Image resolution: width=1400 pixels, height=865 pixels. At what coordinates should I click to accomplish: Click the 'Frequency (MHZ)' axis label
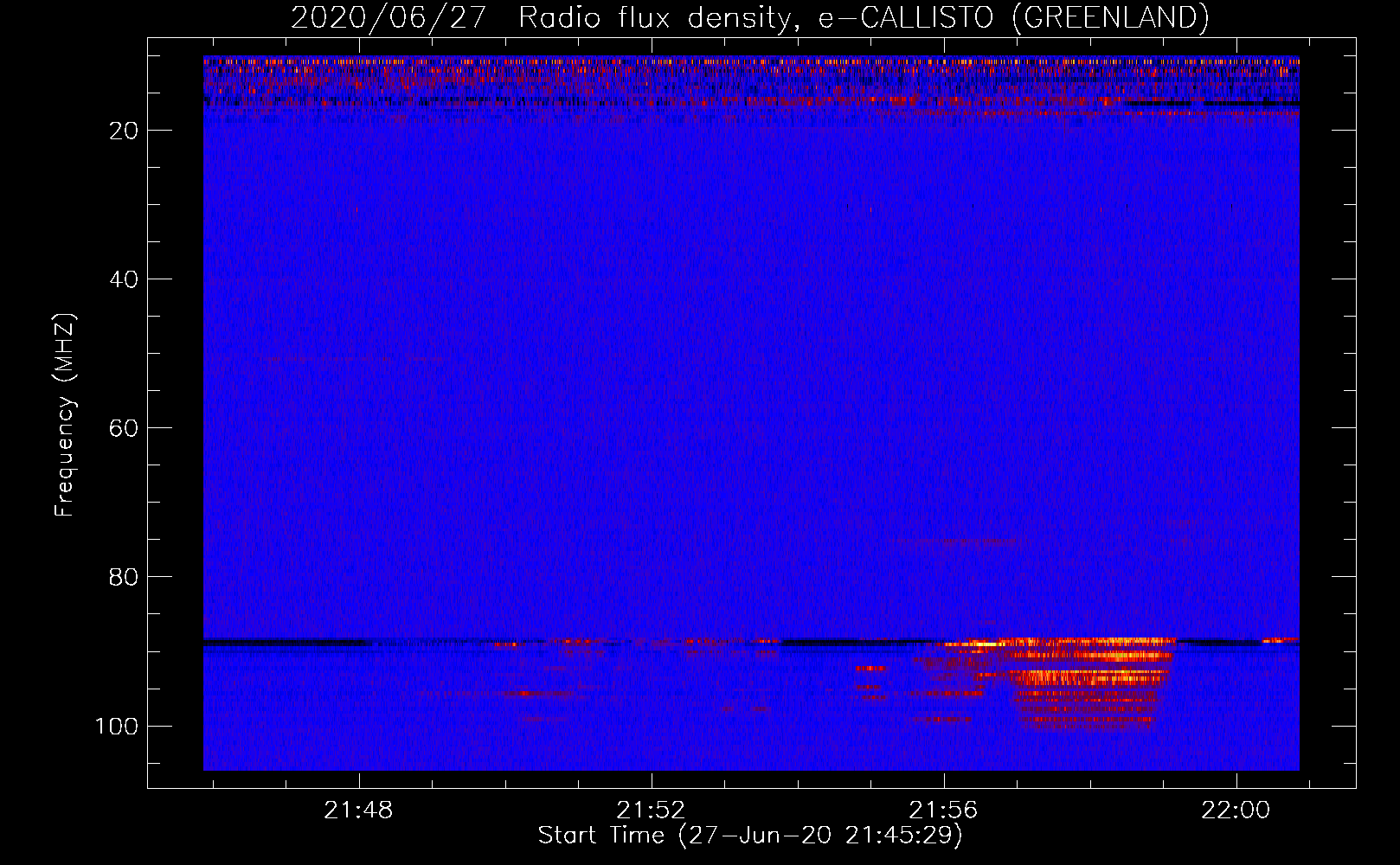tap(65, 415)
